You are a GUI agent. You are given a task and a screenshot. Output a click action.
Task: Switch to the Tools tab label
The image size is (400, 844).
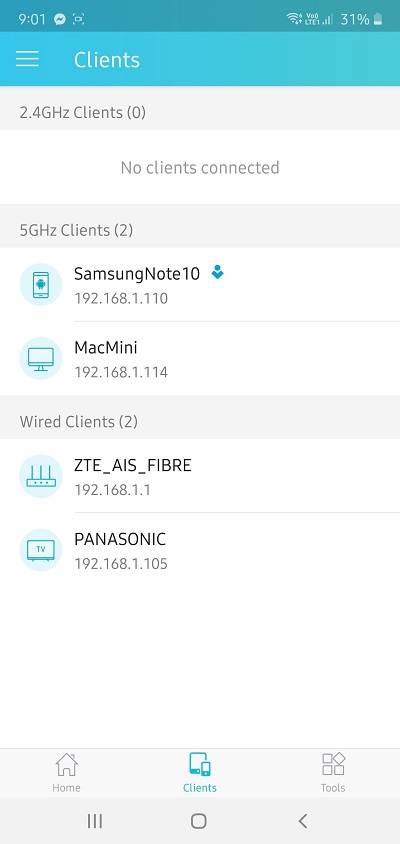pyautogui.click(x=333, y=788)
